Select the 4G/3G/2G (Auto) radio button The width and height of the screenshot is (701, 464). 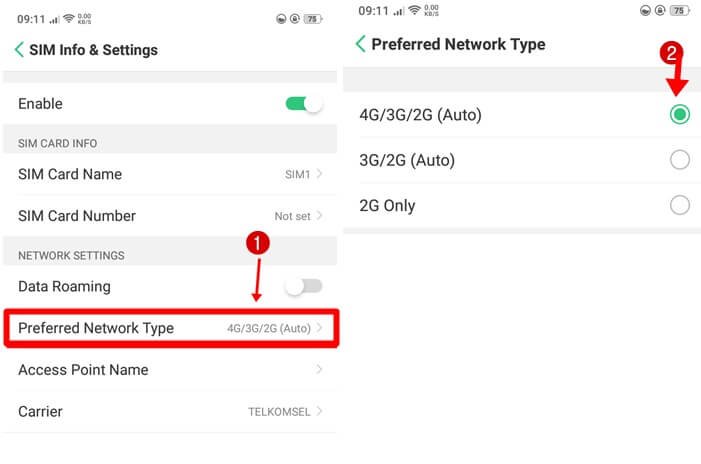point(680,114)
